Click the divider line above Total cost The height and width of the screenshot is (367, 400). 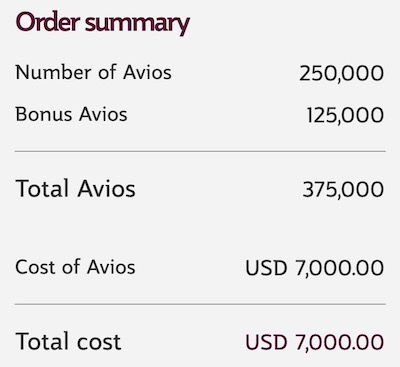pos(200,304)
